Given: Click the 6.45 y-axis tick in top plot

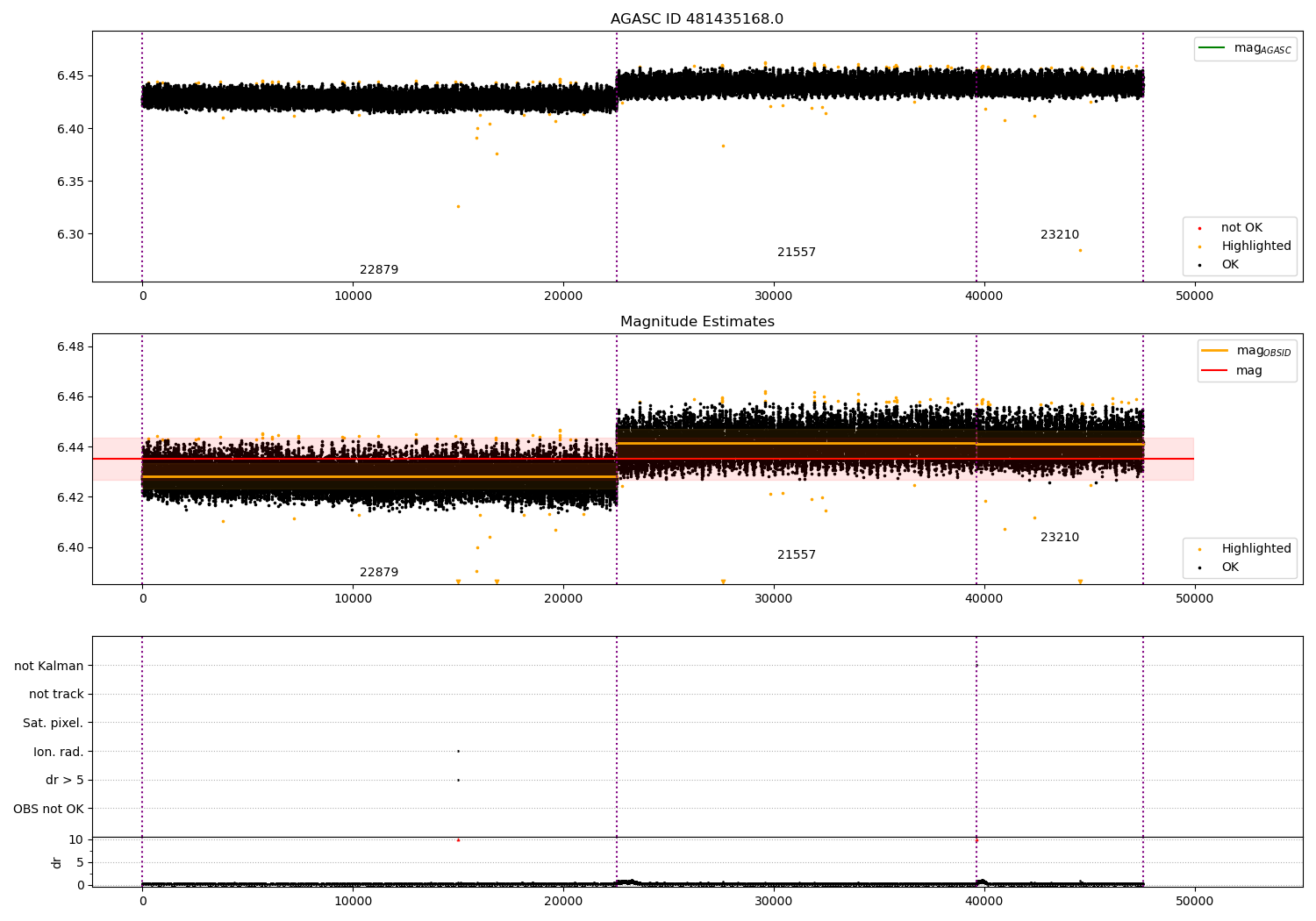Looking at the screenshot, I should click(70, 76).
